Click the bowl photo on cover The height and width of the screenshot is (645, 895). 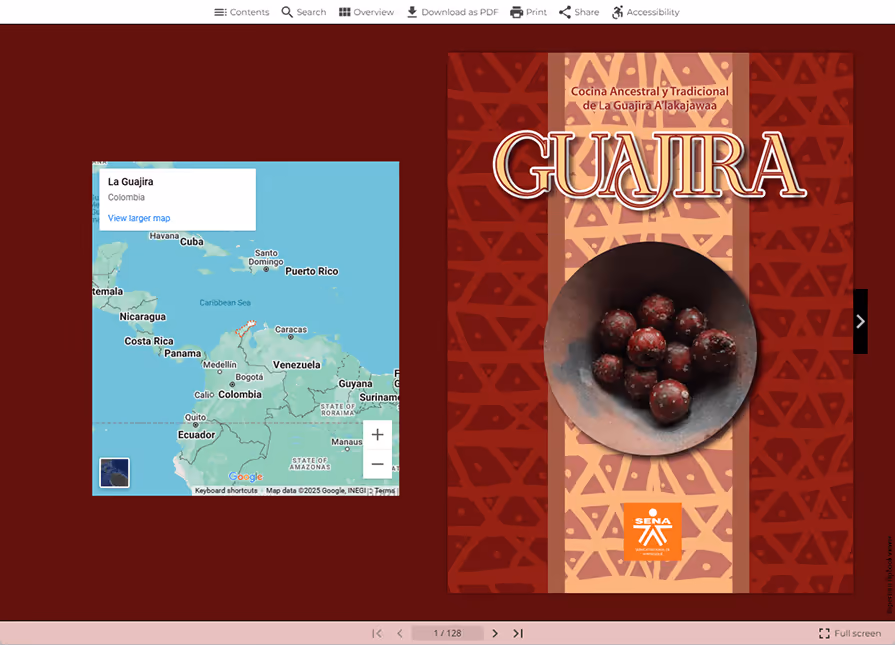tap(650, 348)
